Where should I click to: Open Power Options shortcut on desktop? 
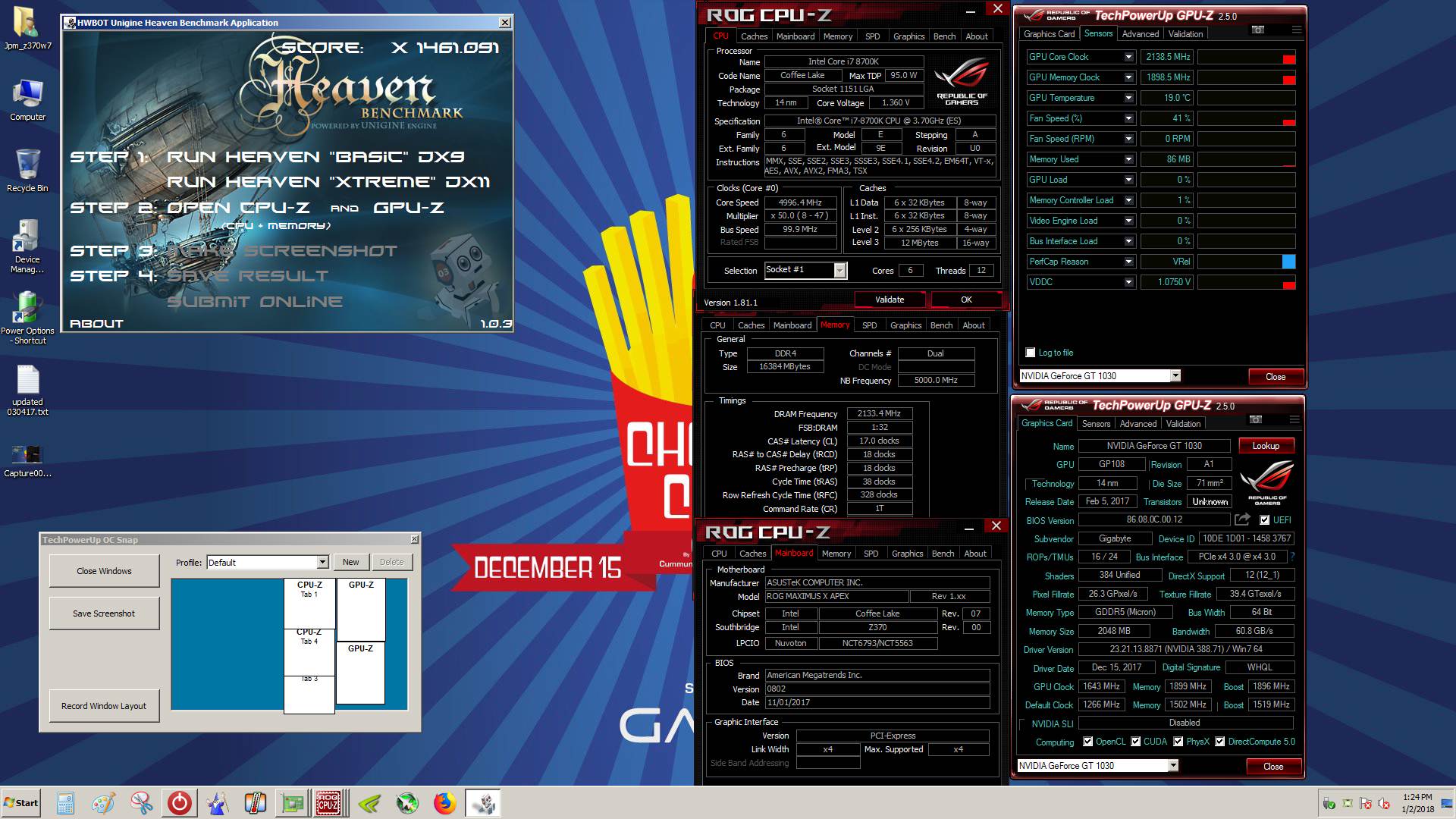pos(27,318)
